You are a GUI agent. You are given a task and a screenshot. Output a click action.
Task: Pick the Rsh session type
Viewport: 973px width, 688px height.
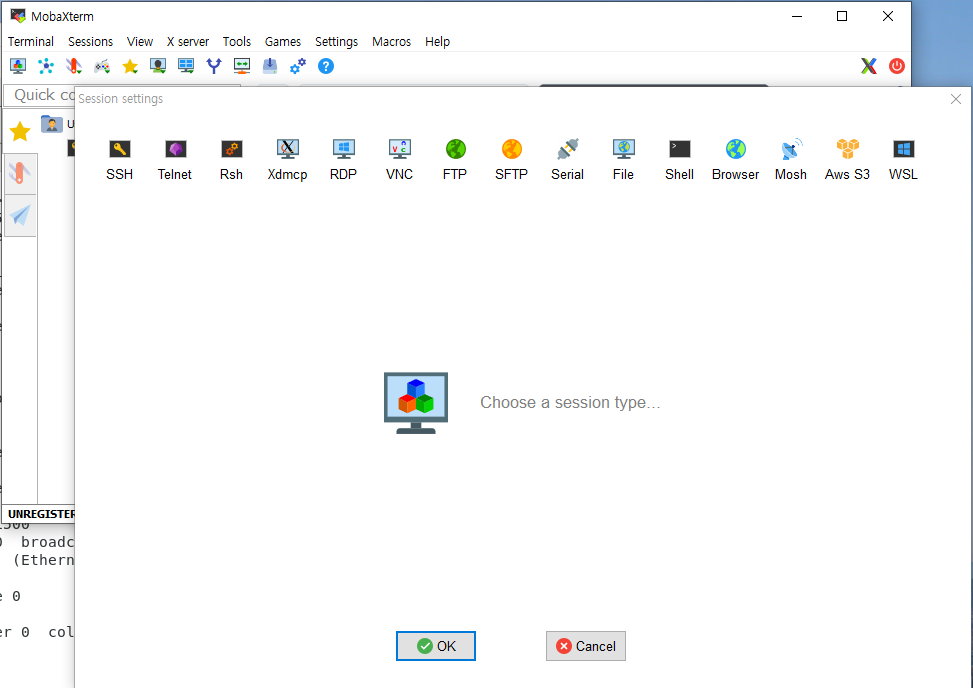(x=231, y=159)
